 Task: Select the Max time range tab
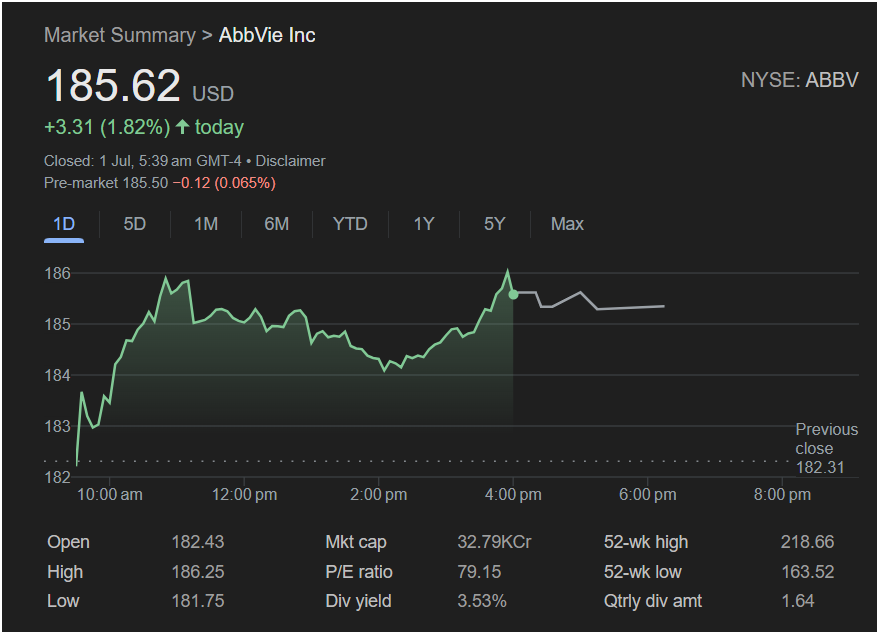567,224
